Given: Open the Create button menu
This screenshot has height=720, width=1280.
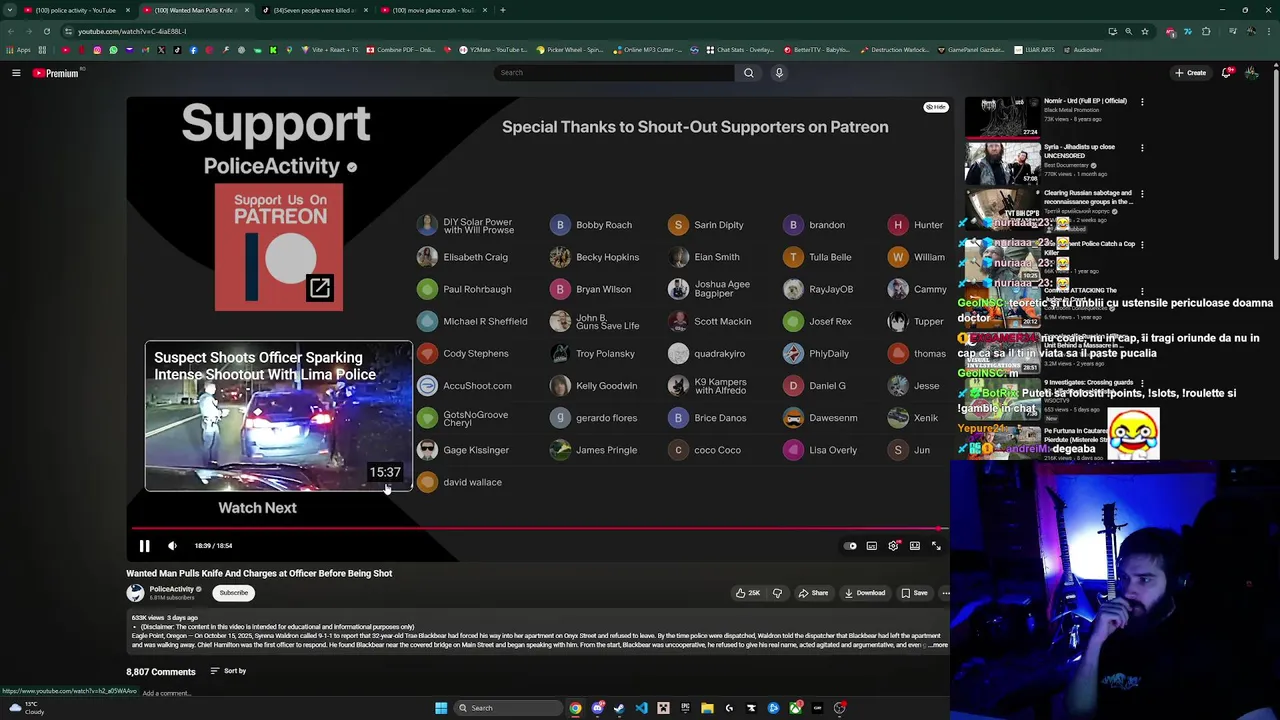Looking at the screenshot, I should pos(1190,73).
